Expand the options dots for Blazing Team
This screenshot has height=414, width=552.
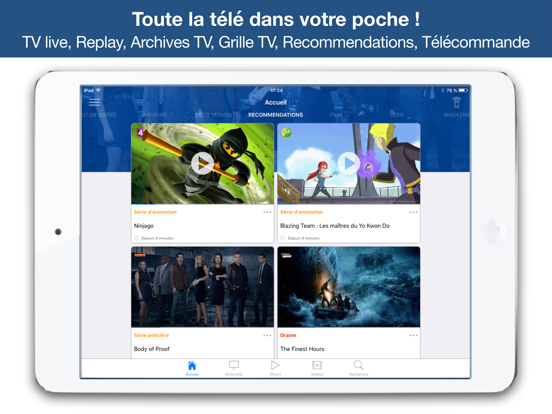(413, 212)
